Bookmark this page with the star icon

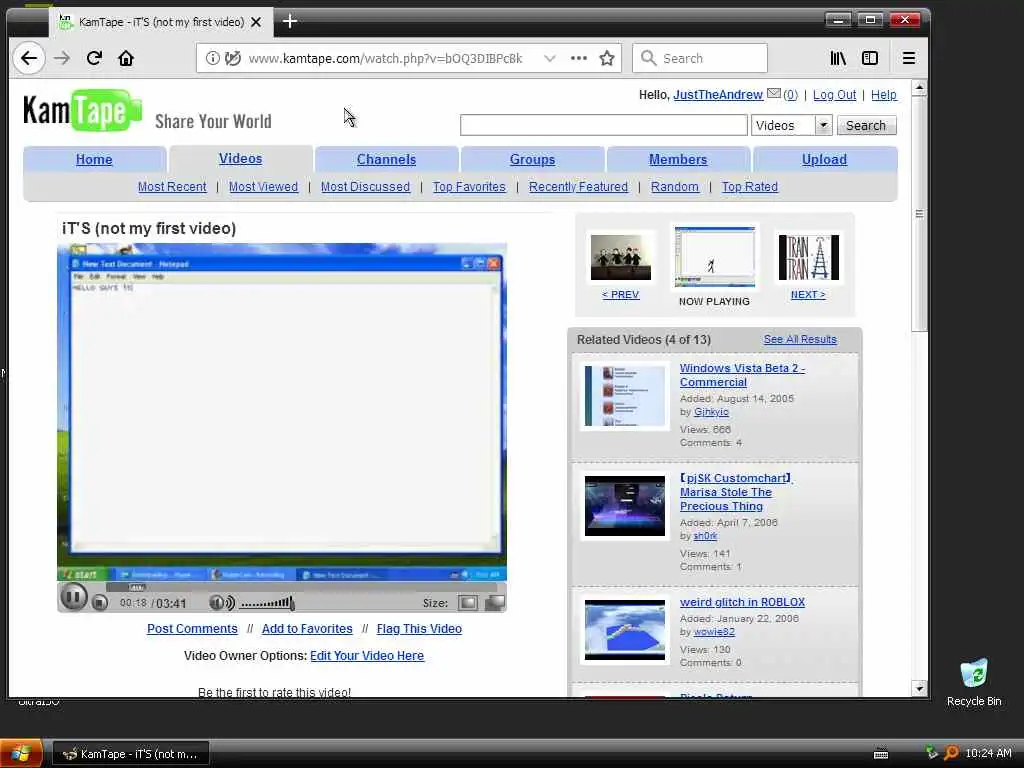(607, 58)
